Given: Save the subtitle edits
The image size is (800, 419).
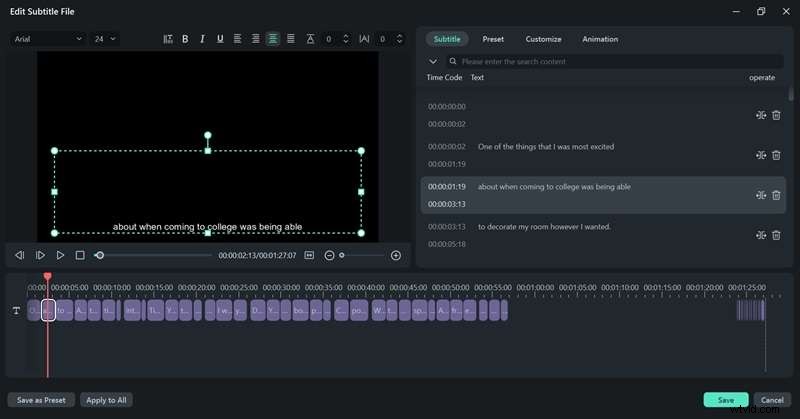Looking at the screenshot, I should click(726, 400).
